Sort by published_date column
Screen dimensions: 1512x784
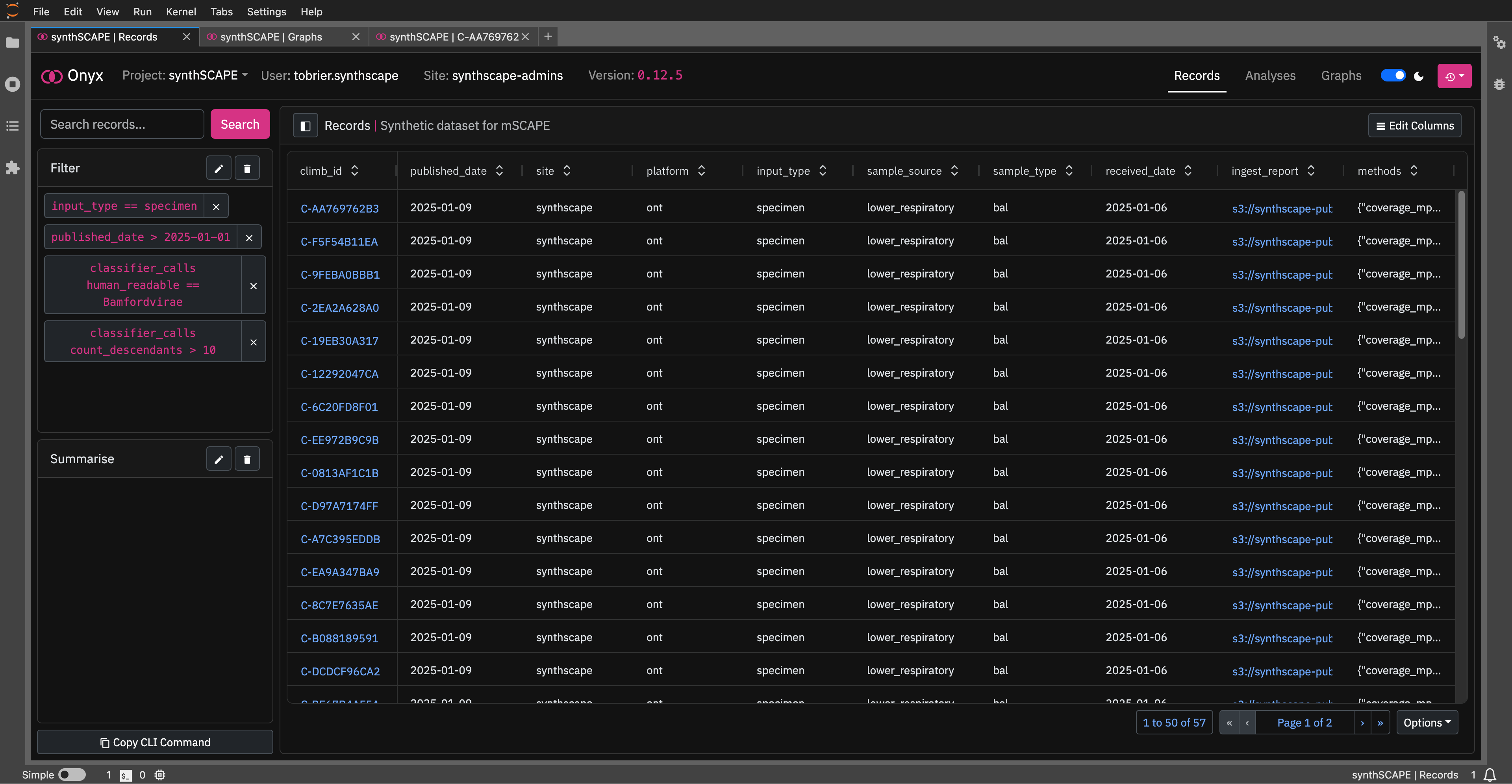[x=500, y=171]
